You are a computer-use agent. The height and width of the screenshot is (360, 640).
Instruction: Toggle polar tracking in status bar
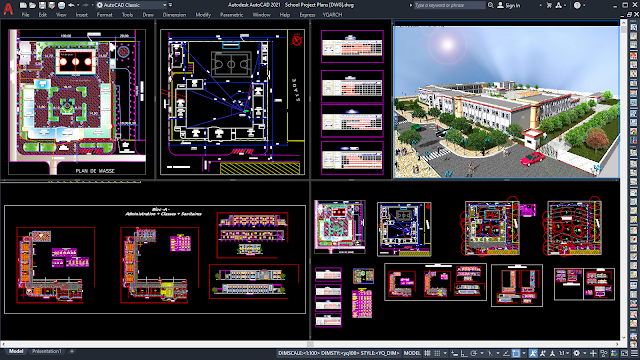pos(474,353)
